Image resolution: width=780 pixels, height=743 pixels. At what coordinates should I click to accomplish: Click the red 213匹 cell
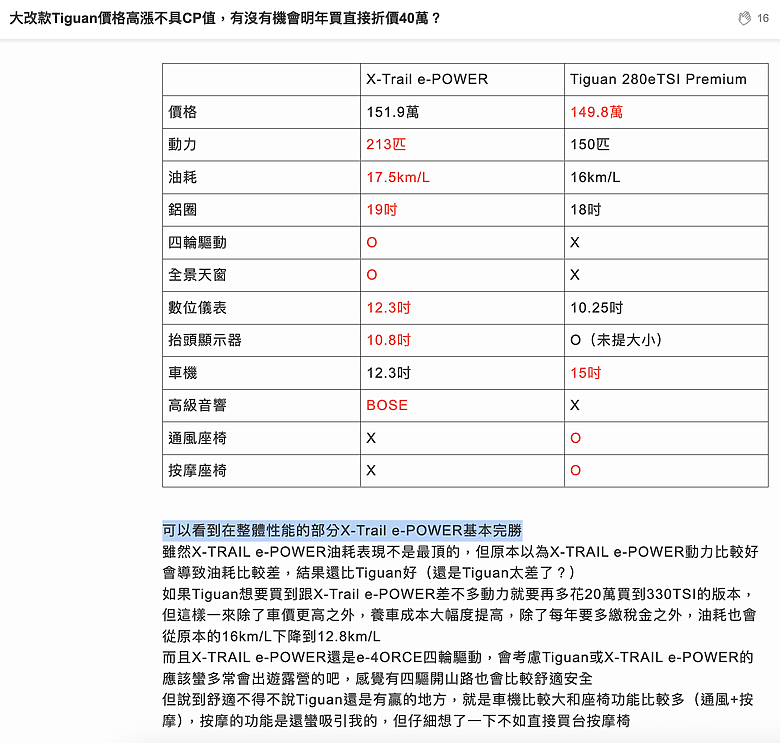[386, 144]
